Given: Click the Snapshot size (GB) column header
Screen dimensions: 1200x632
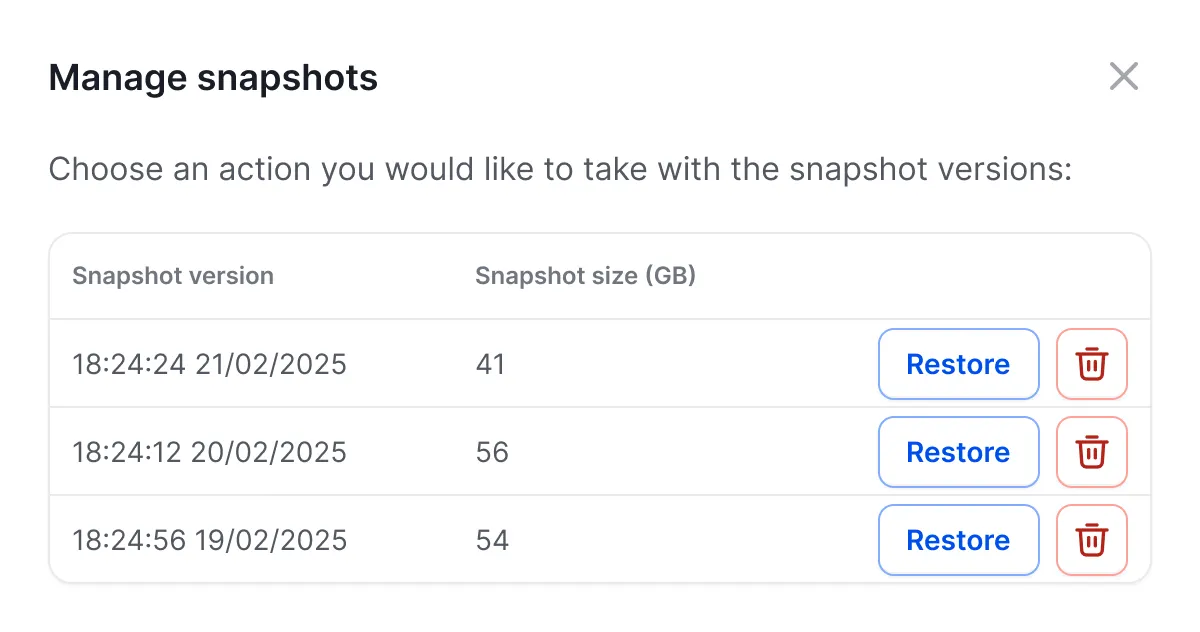Looking at the screenshot, I should tap(584, 276).
